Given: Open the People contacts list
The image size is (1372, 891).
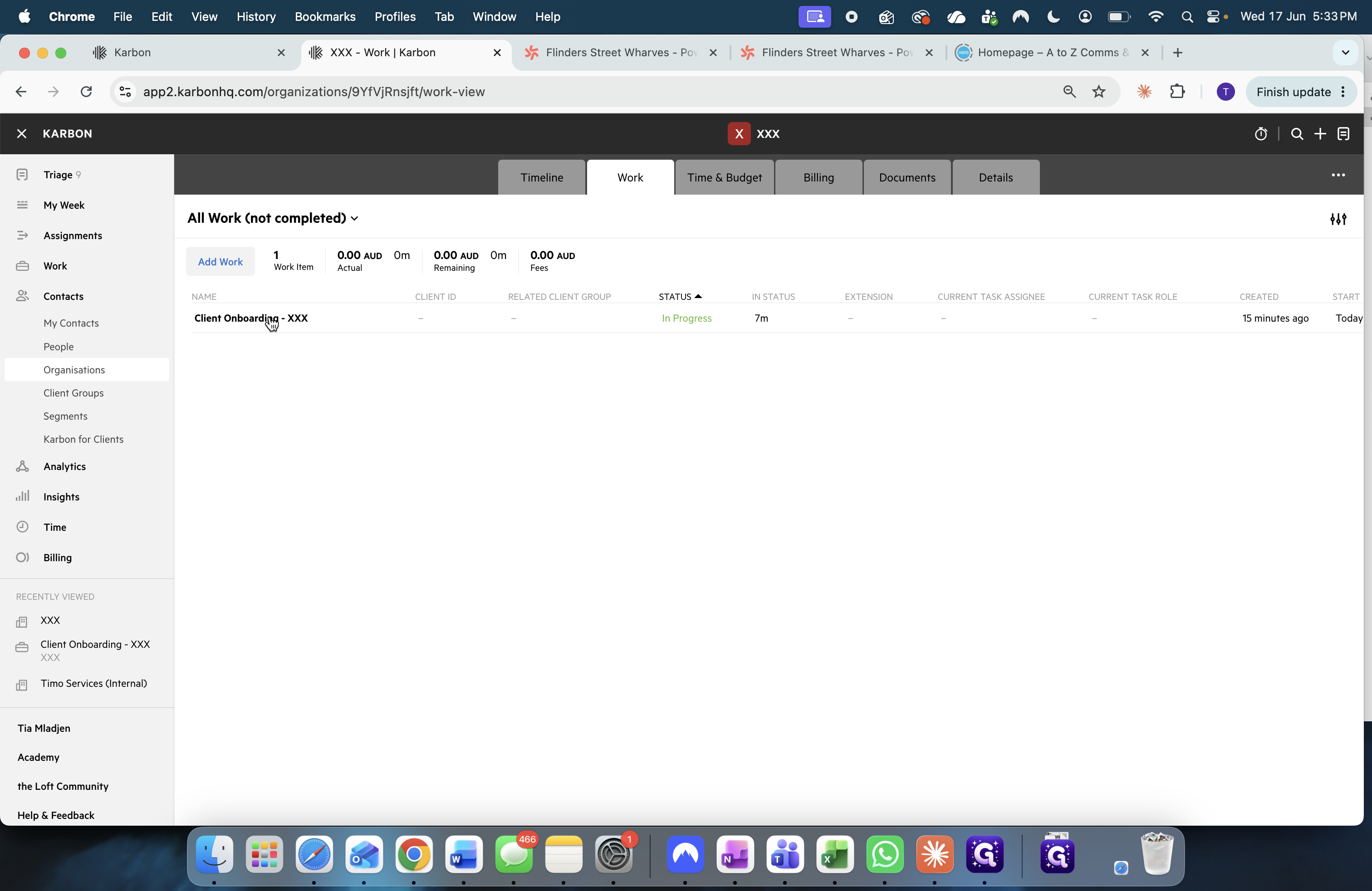Looking at the screenshot, I should click(58, 346).
